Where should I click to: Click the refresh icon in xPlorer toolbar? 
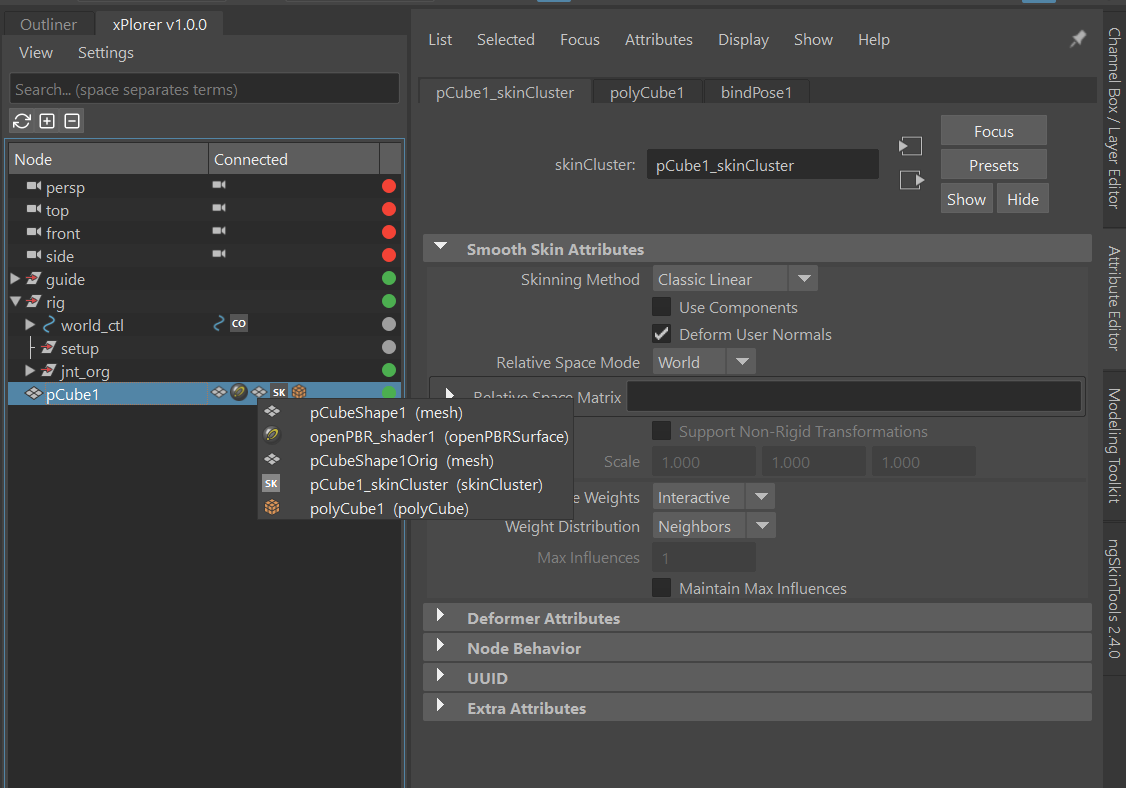[x=22, y=121]
